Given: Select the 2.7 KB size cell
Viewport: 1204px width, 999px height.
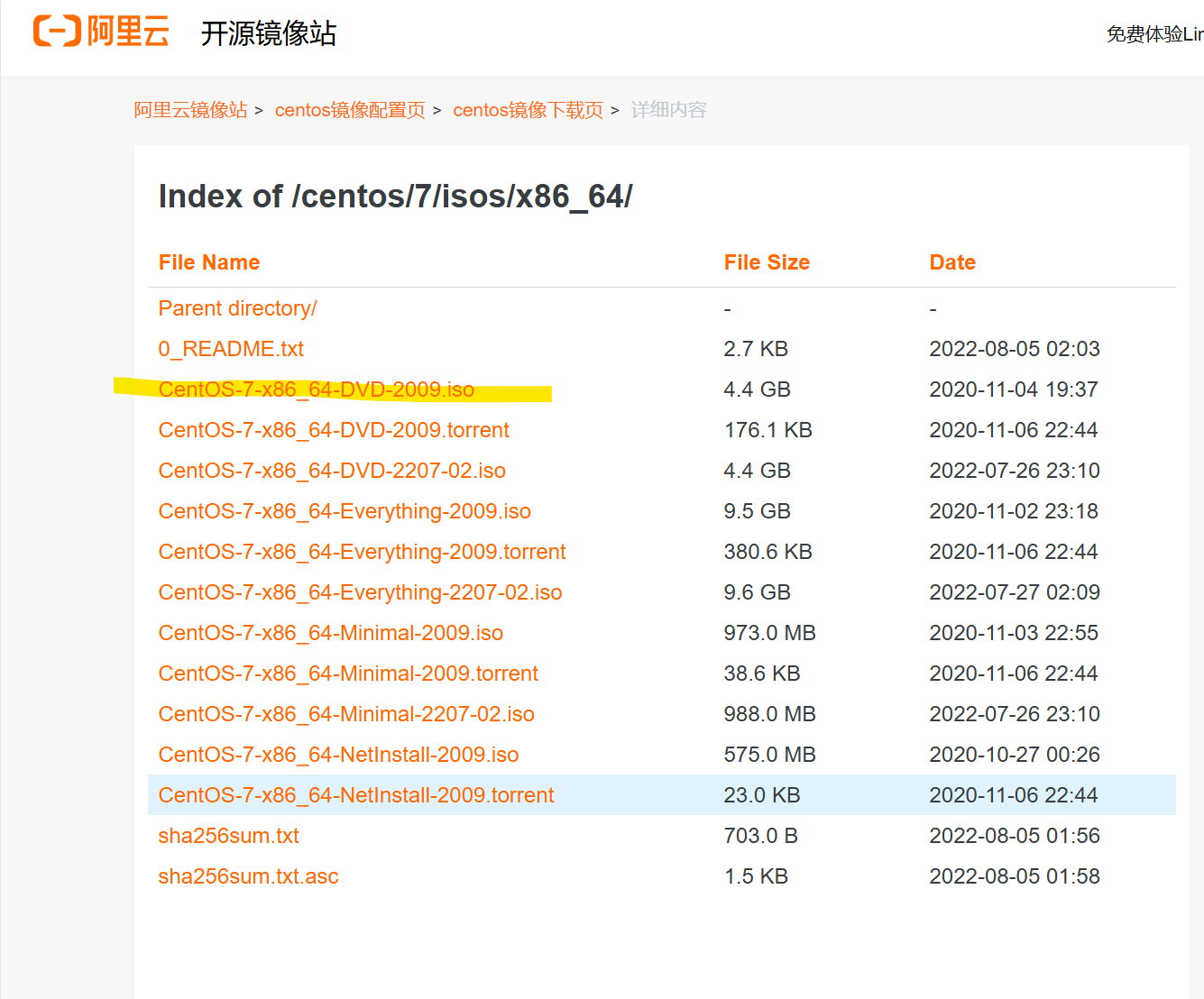Looking at the screenshot, I should pos(756,349).
